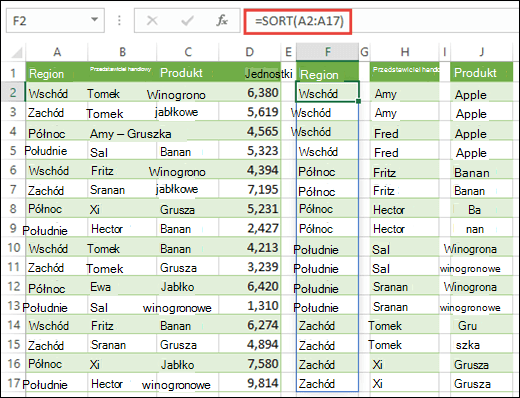
Task: Select column B header
Action: [122, 52]
